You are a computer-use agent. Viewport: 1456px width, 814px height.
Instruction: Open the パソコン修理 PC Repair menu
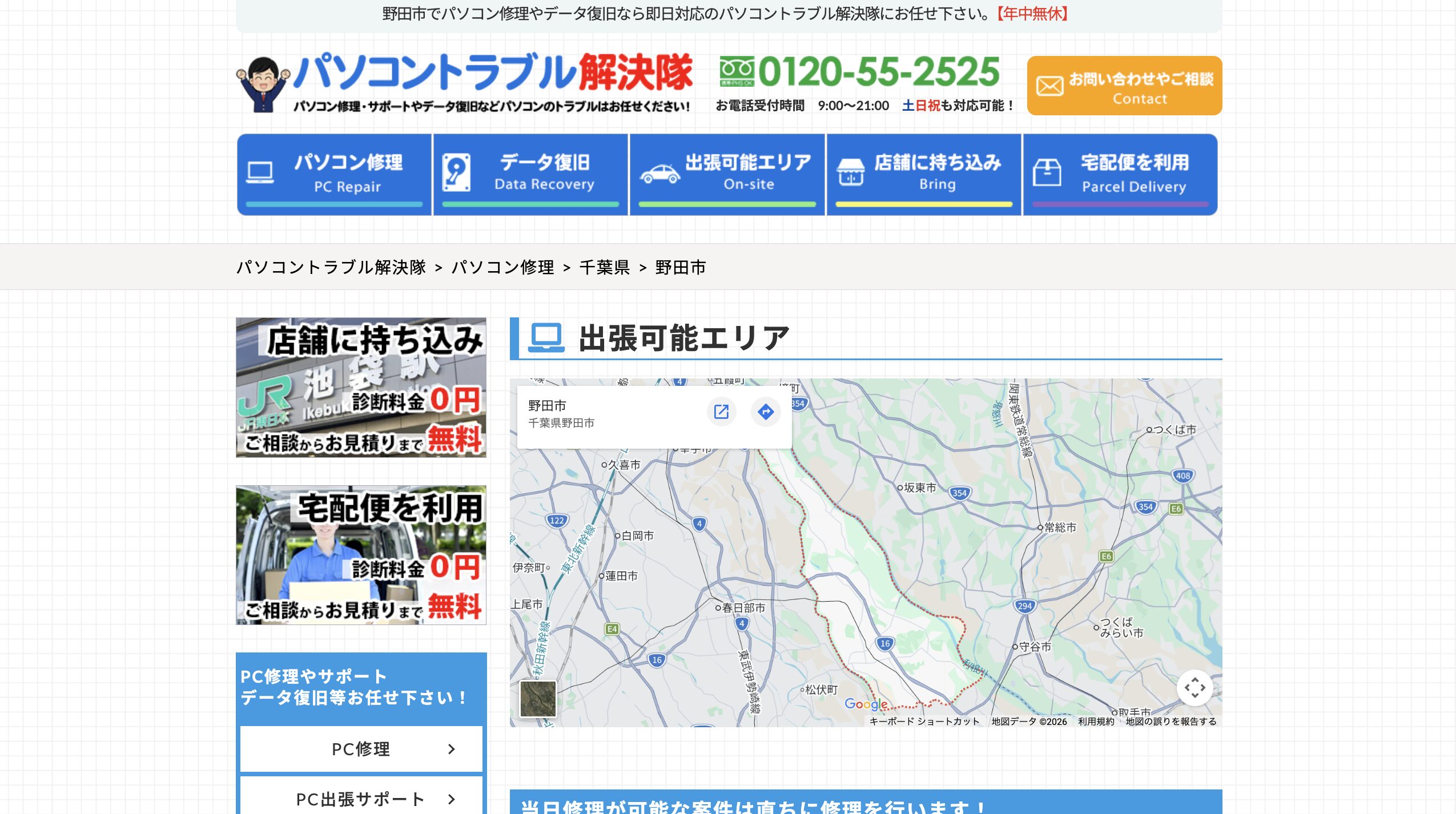334,175
